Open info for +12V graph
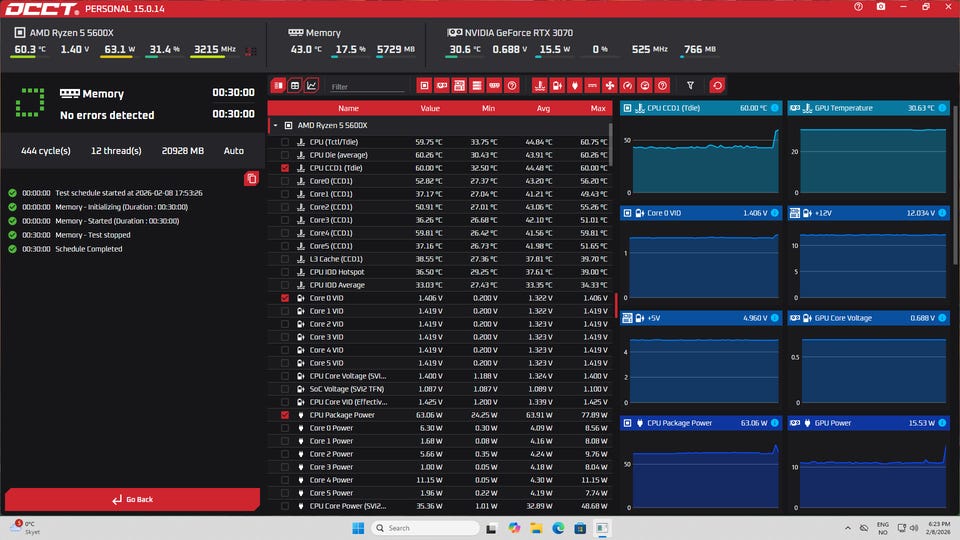Viewport: 960px width, 540px height. tap(942, 213)
